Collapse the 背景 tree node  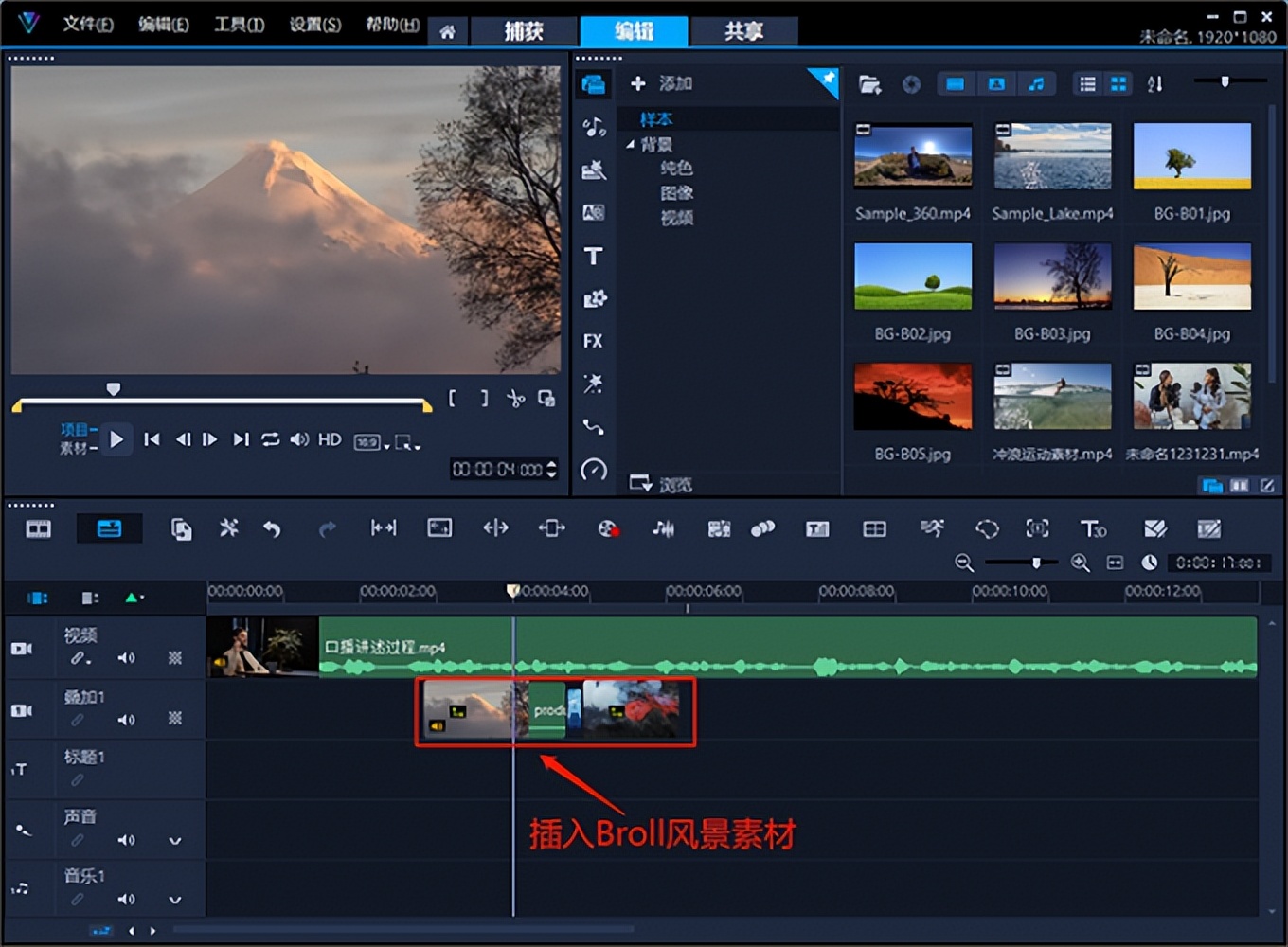click(x=629, y=144)
